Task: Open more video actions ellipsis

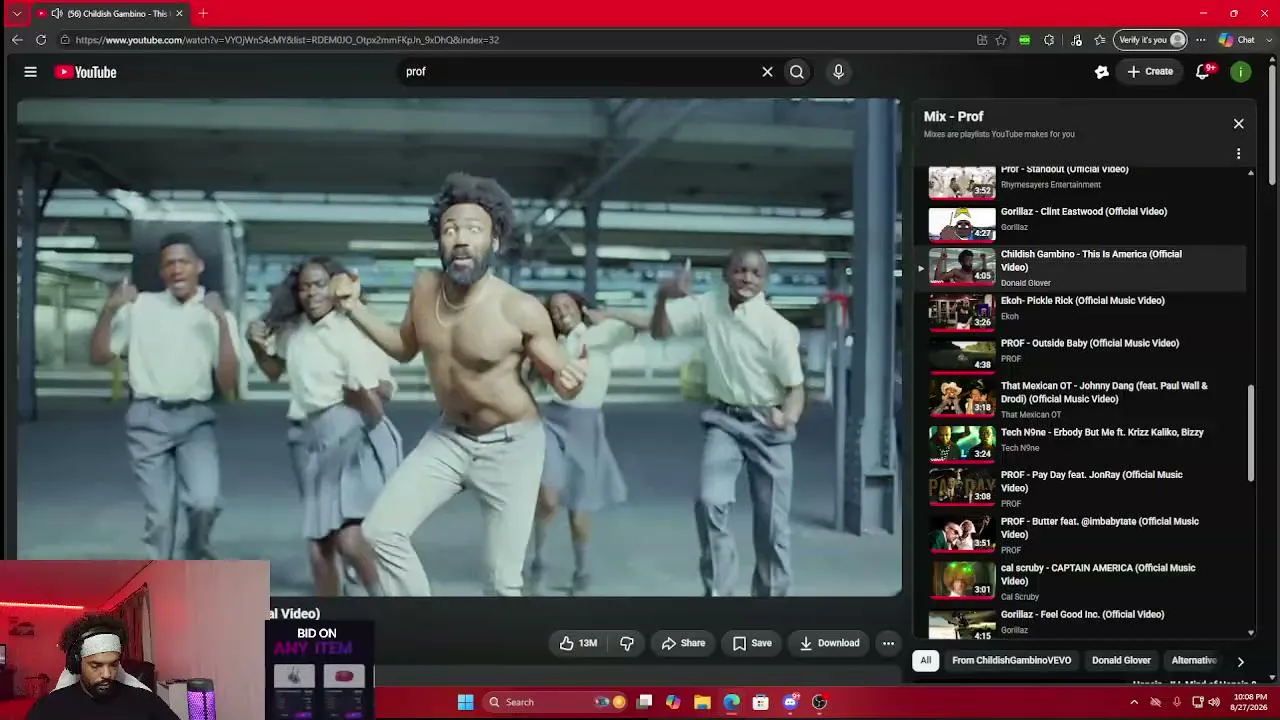Action: click(x=888, y=643)
